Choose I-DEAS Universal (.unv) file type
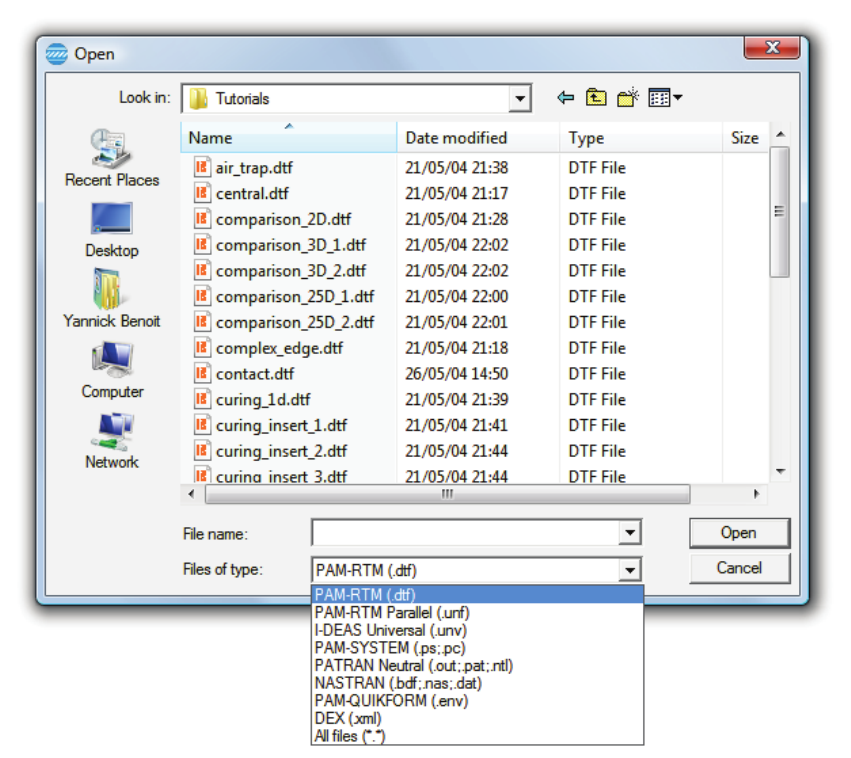Screen dimensions: 851x758 pyautogui.click(x=478, y=630)
